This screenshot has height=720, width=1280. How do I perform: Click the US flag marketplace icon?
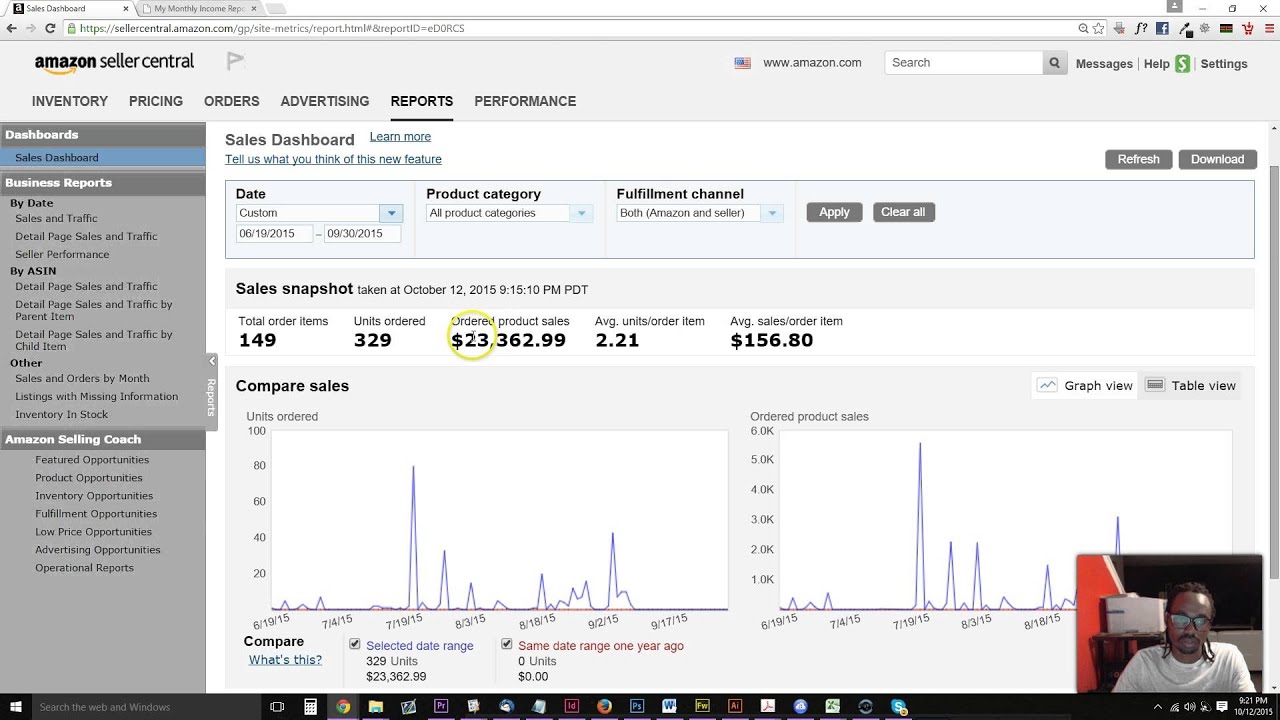point(742,63)
